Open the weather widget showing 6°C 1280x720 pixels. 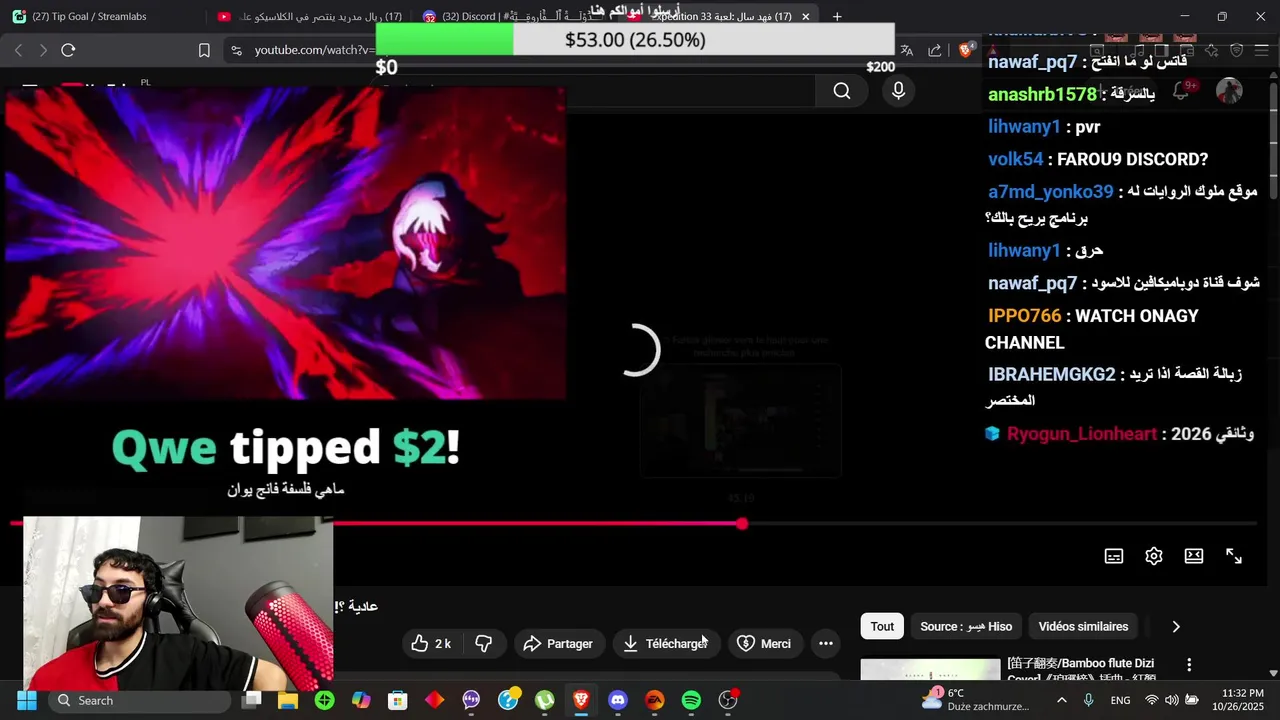point(974,700)
